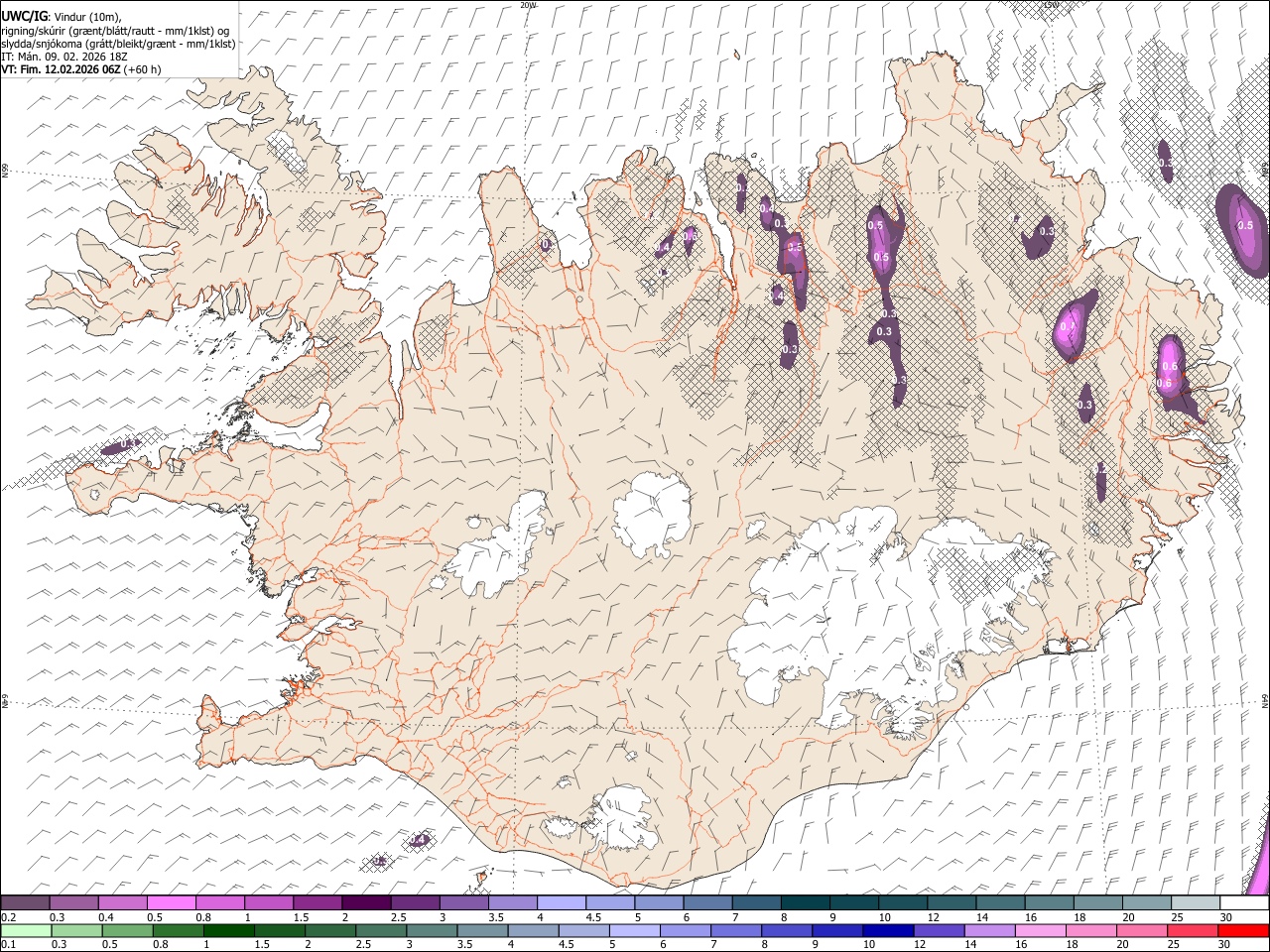This screenshot has width=1270, height=952.
Task: Click the dark teal swatch between 8 and 9, upper row
Action: click(806, 903)
